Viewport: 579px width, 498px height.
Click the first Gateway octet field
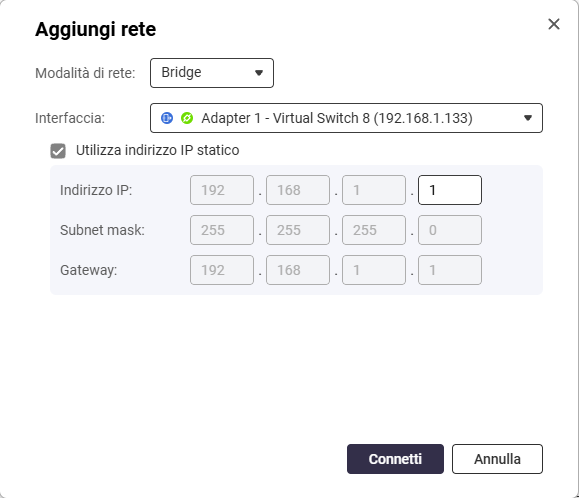(x=222, y=270)
